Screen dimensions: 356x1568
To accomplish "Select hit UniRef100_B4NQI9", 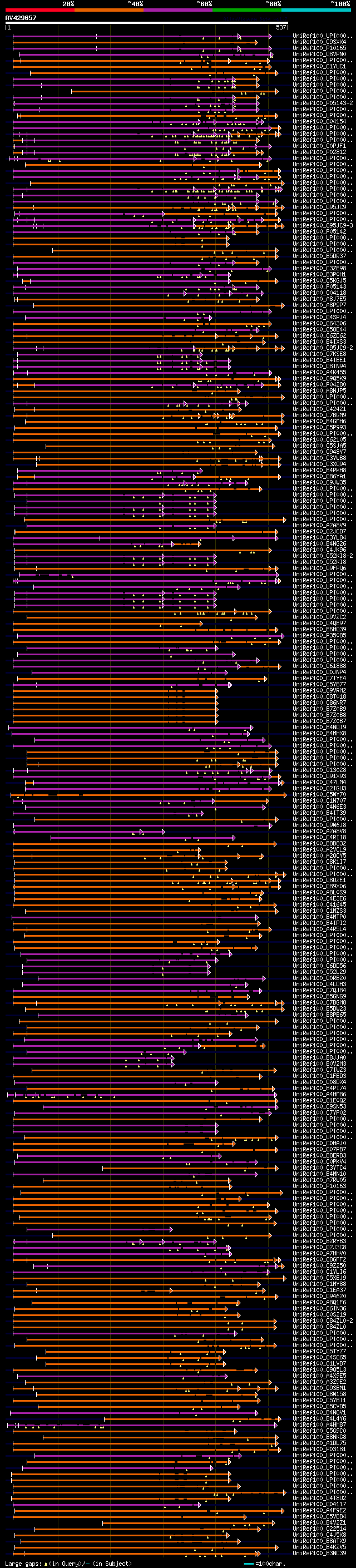I will pyautogui.click(x=319, y=728).
